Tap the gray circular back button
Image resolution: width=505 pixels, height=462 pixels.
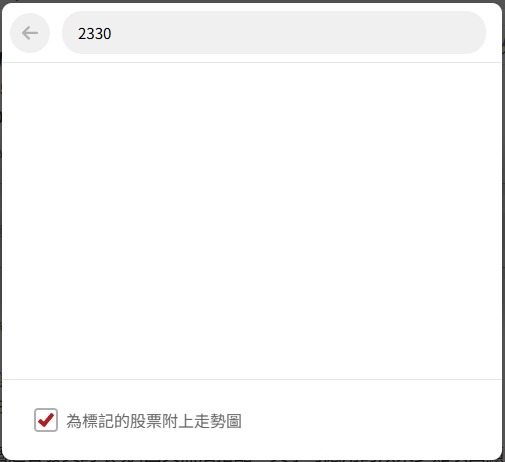[30, 33]
